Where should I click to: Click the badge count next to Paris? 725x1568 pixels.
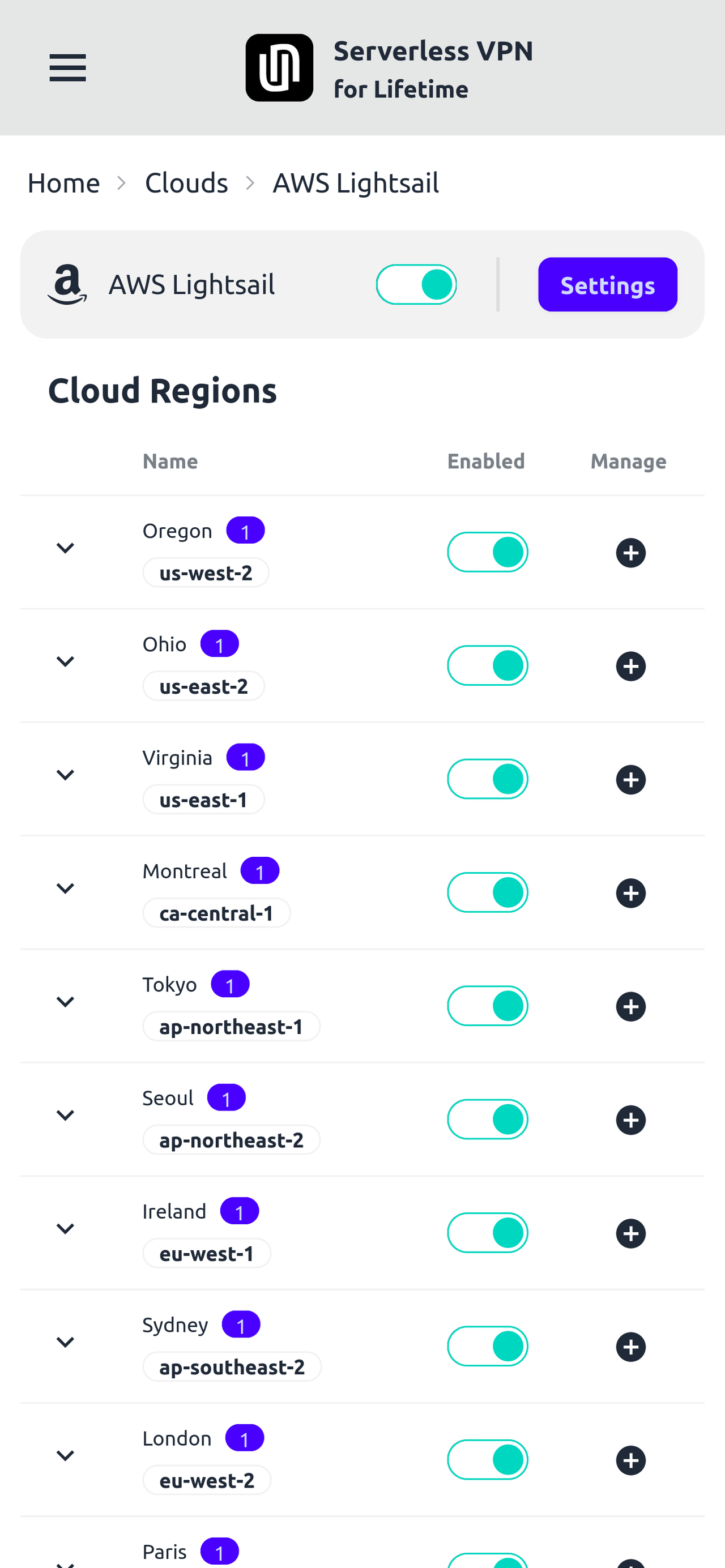(x=219, y=1551)
